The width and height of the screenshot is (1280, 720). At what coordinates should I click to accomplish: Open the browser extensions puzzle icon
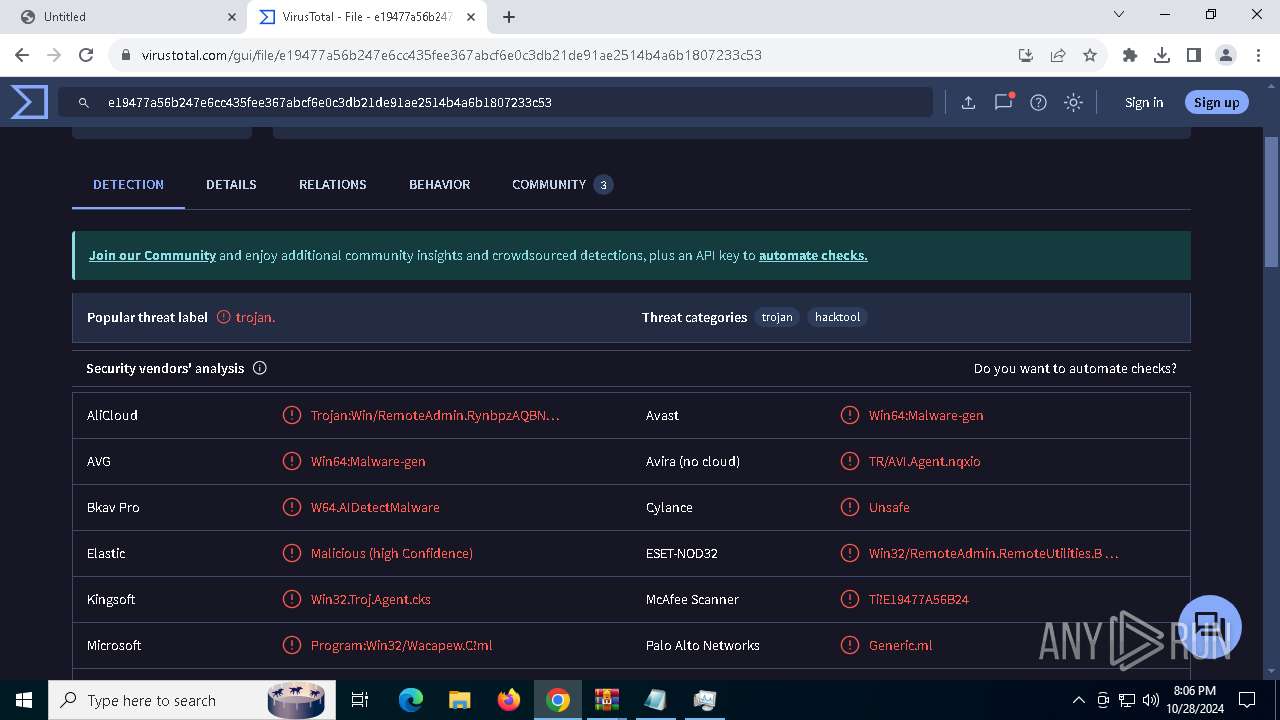click(1130, 55)
